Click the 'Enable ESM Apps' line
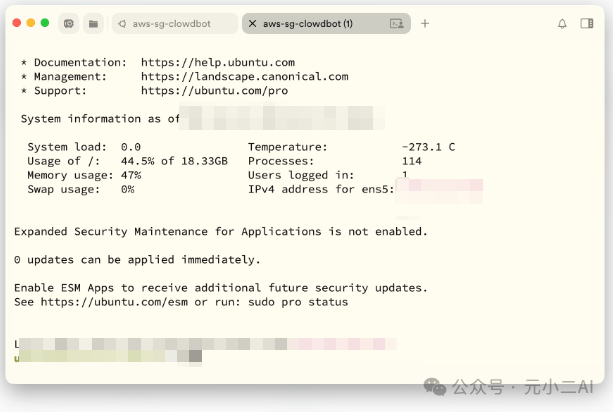 pyautogui.click(x=221, y=288)
